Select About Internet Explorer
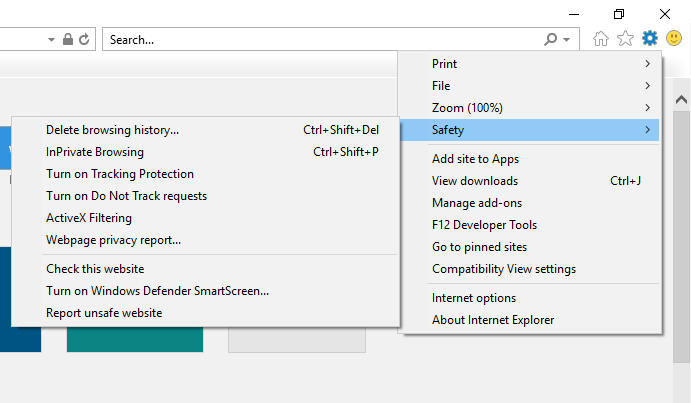 pos(530,320)
